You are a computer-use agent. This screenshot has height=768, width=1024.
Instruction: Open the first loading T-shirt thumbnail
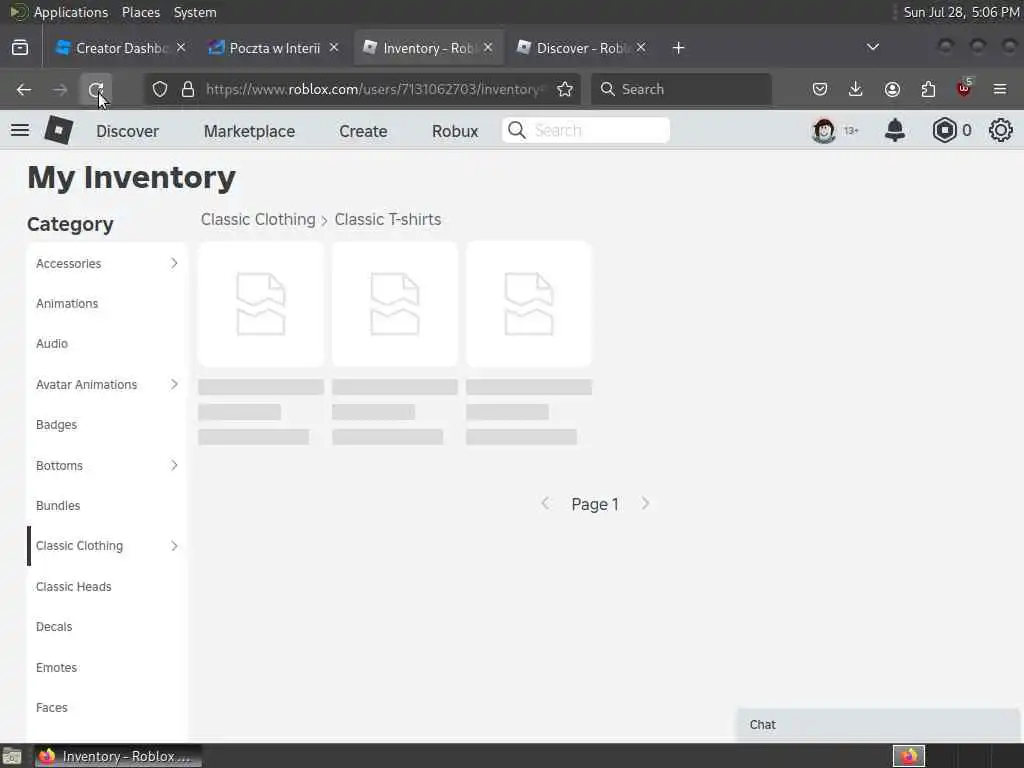pos(261,304)
